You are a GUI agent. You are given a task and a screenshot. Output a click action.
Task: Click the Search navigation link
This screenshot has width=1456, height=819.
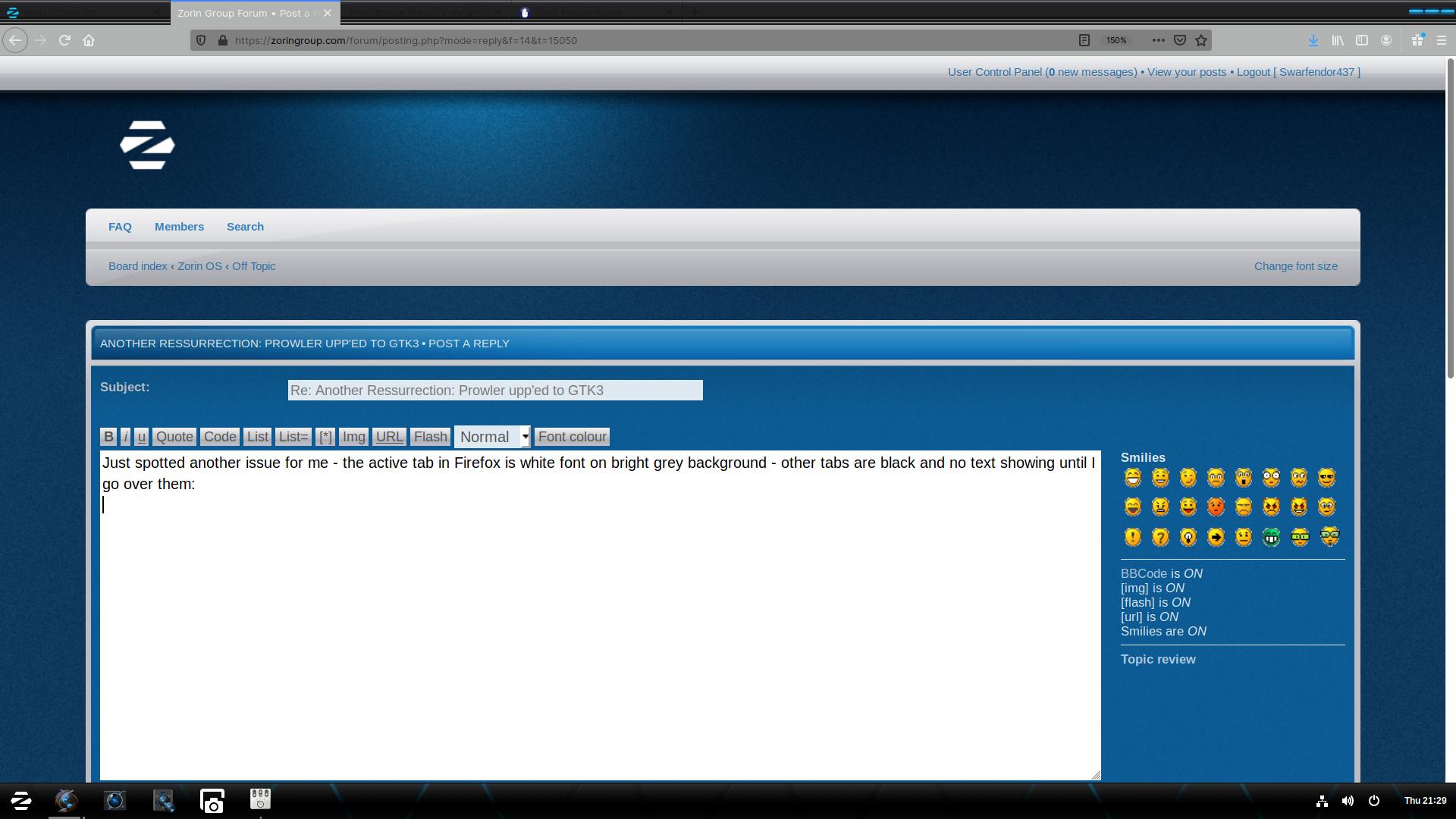pyautogui.click(x=245, y=226)
